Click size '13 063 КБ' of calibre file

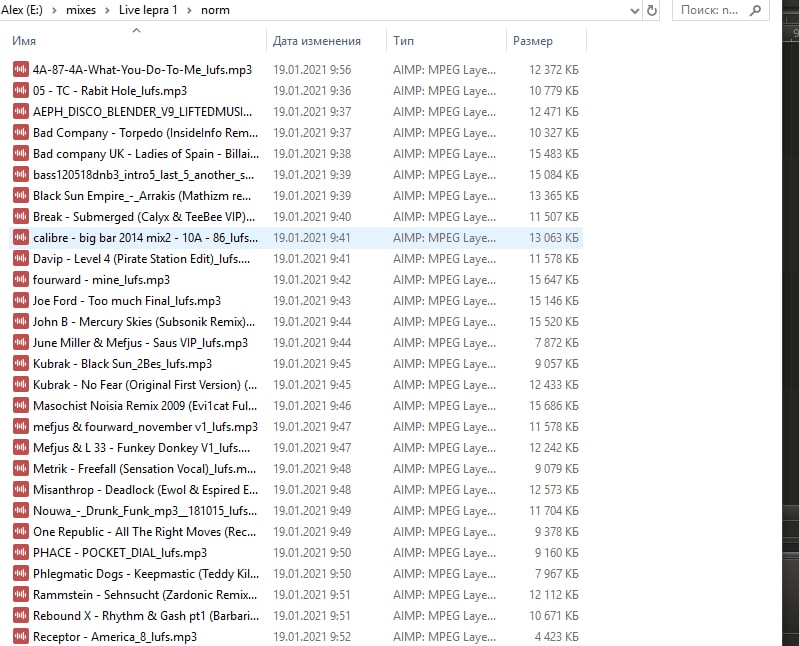click(x=553, y=238)
